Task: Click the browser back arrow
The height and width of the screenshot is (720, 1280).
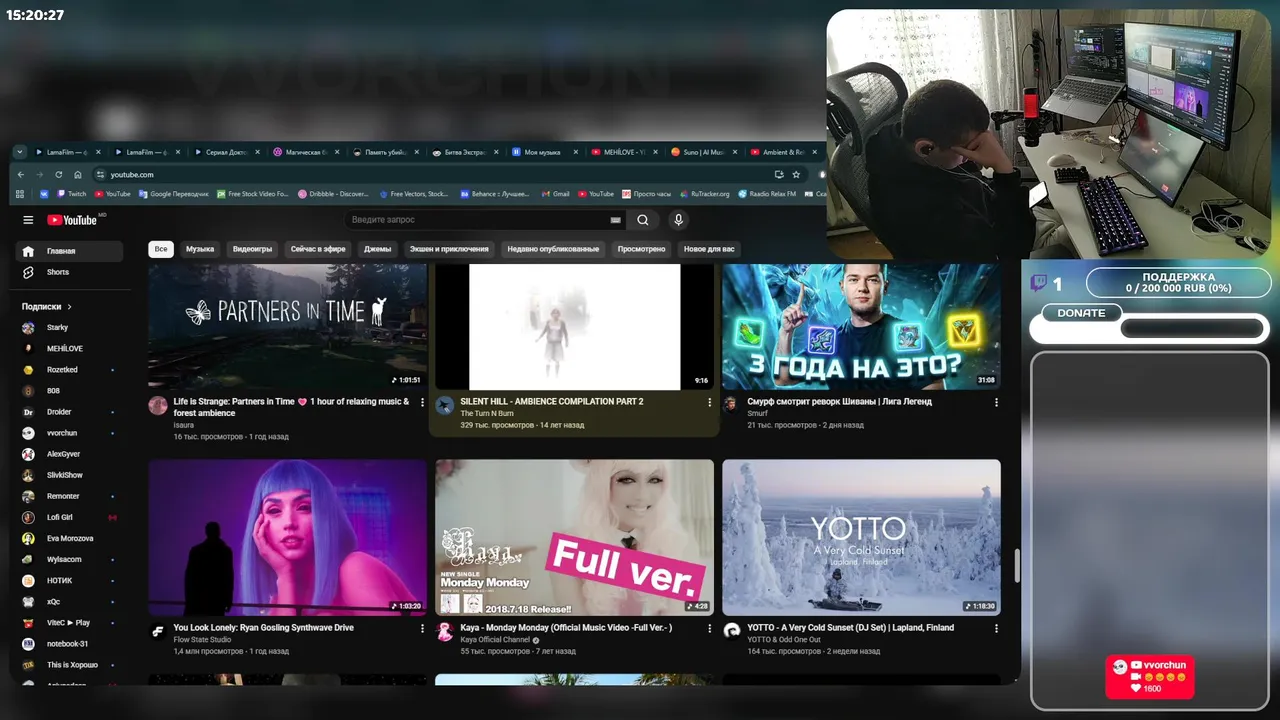Action: pos(21,174)
